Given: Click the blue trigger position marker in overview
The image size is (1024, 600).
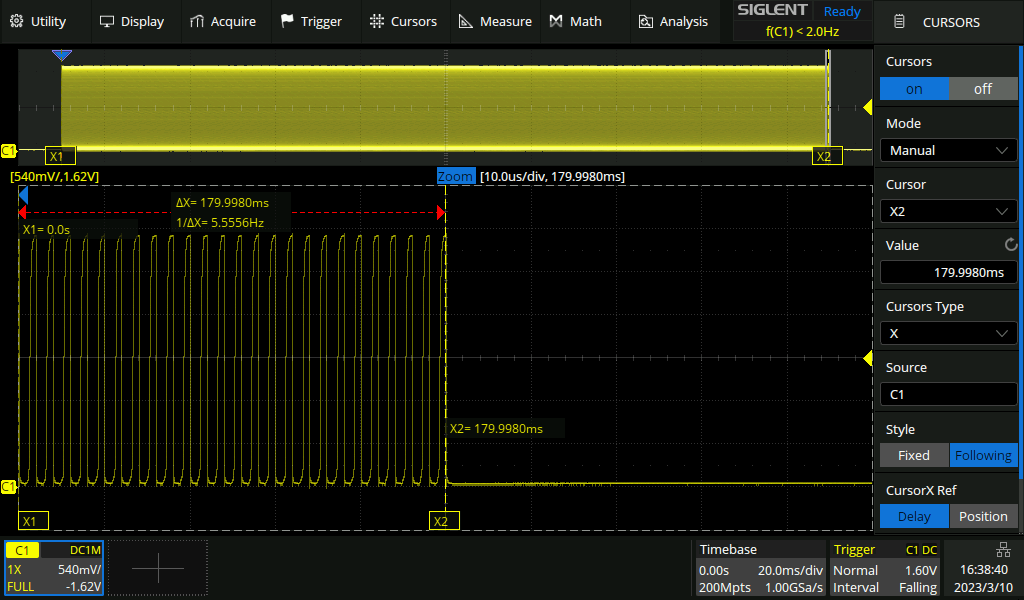Looking at the screenshot, I should coord(61,55).
